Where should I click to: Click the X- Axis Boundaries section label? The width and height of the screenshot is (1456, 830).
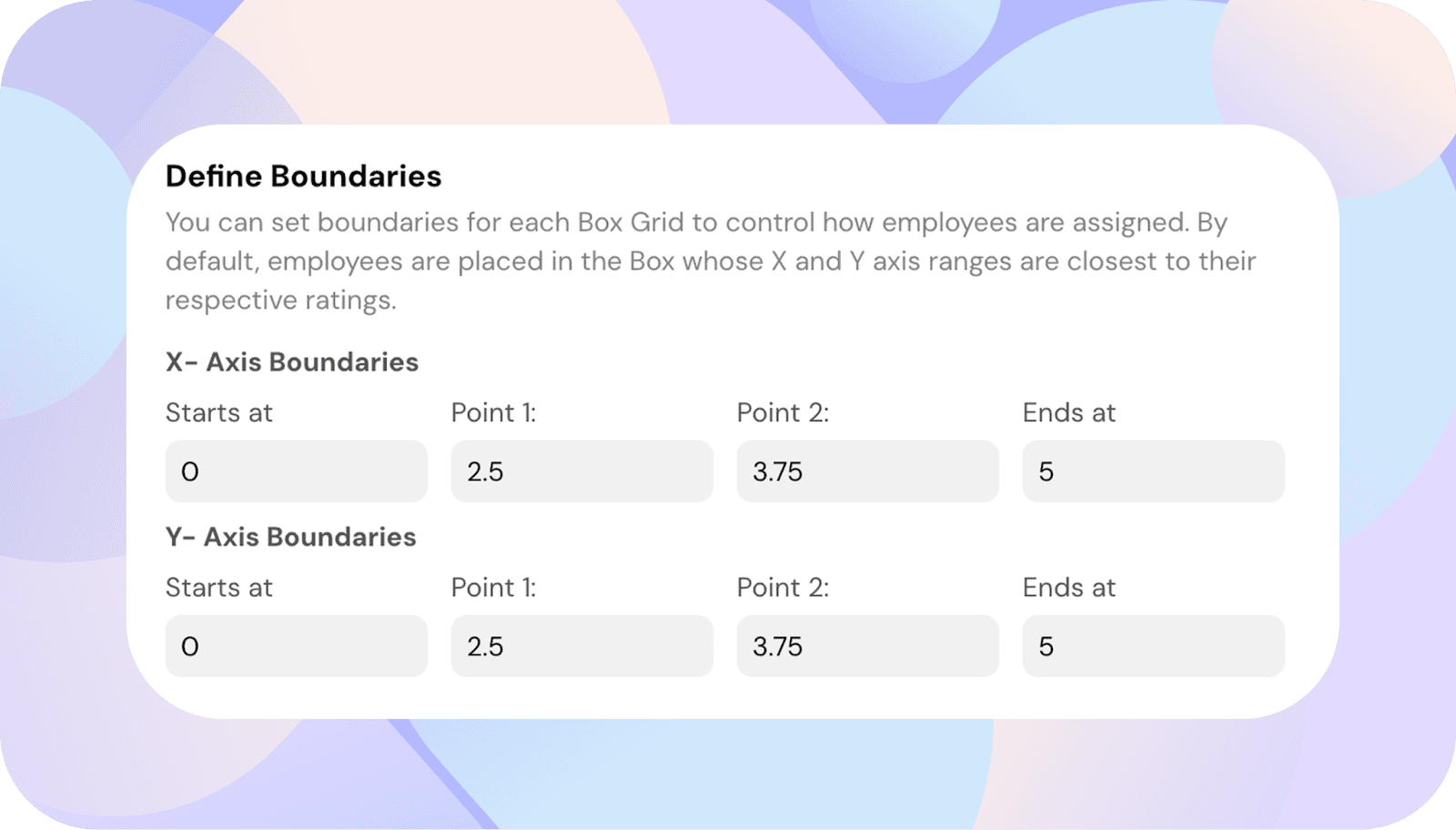pyautogui.click(x=291, y=362)
